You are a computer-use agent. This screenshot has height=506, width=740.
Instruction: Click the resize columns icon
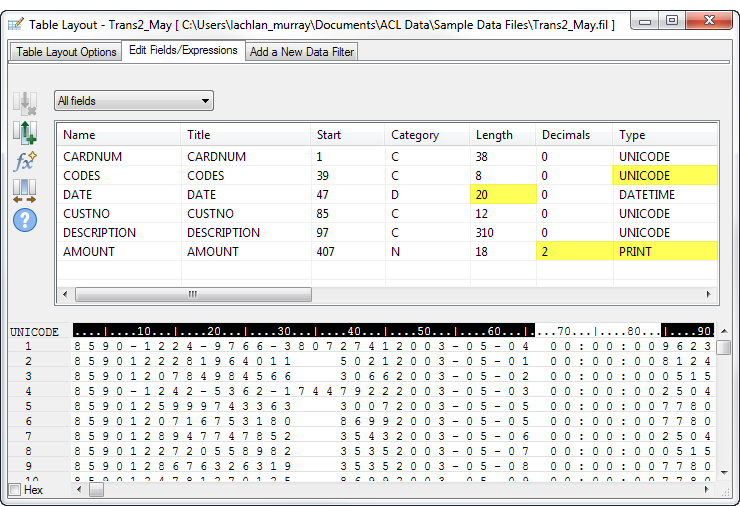coord(25,189)
